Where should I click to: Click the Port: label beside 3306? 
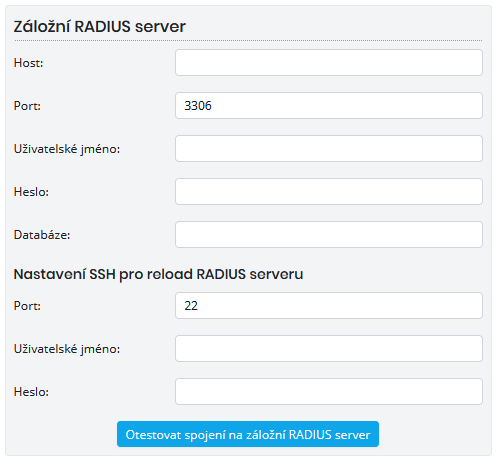(x=27, y=106)
